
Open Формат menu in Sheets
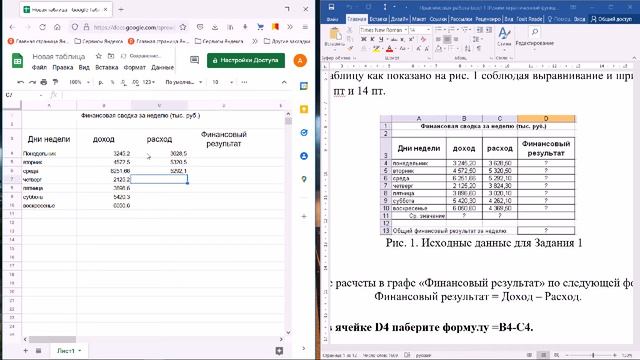point(135,67)
